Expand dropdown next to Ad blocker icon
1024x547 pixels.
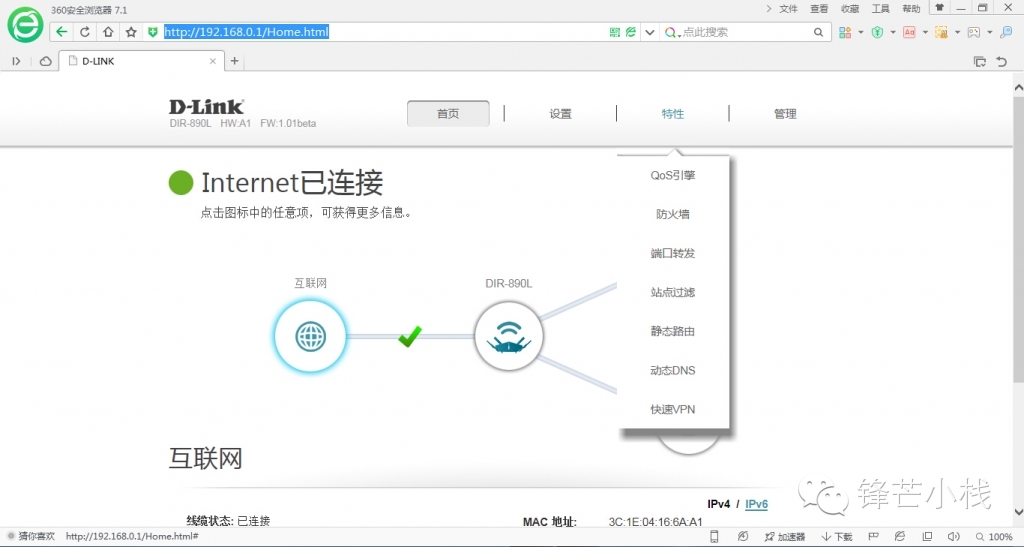925,32
